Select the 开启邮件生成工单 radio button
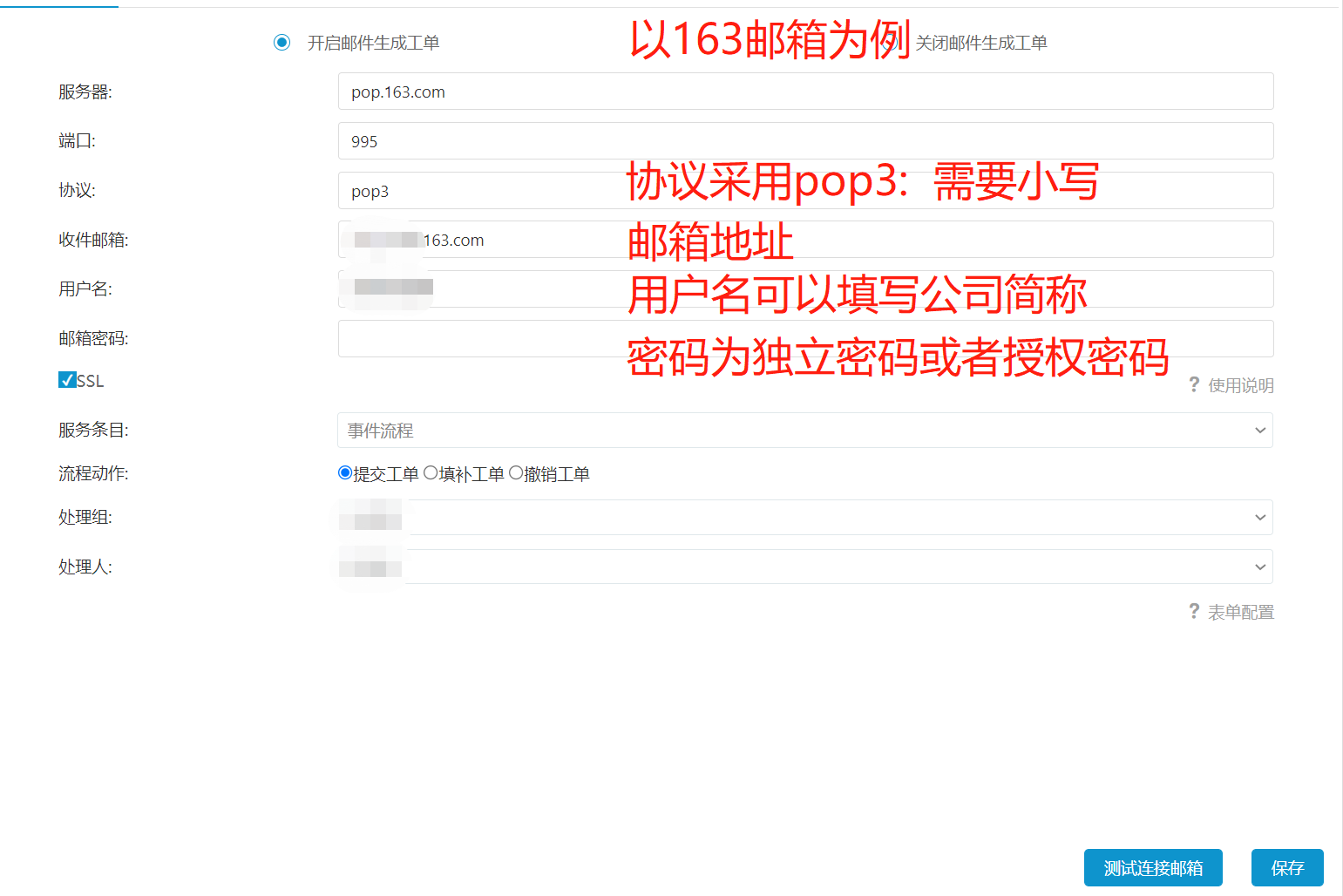The width and height of the screenshot is (1343, 896). 281,43
